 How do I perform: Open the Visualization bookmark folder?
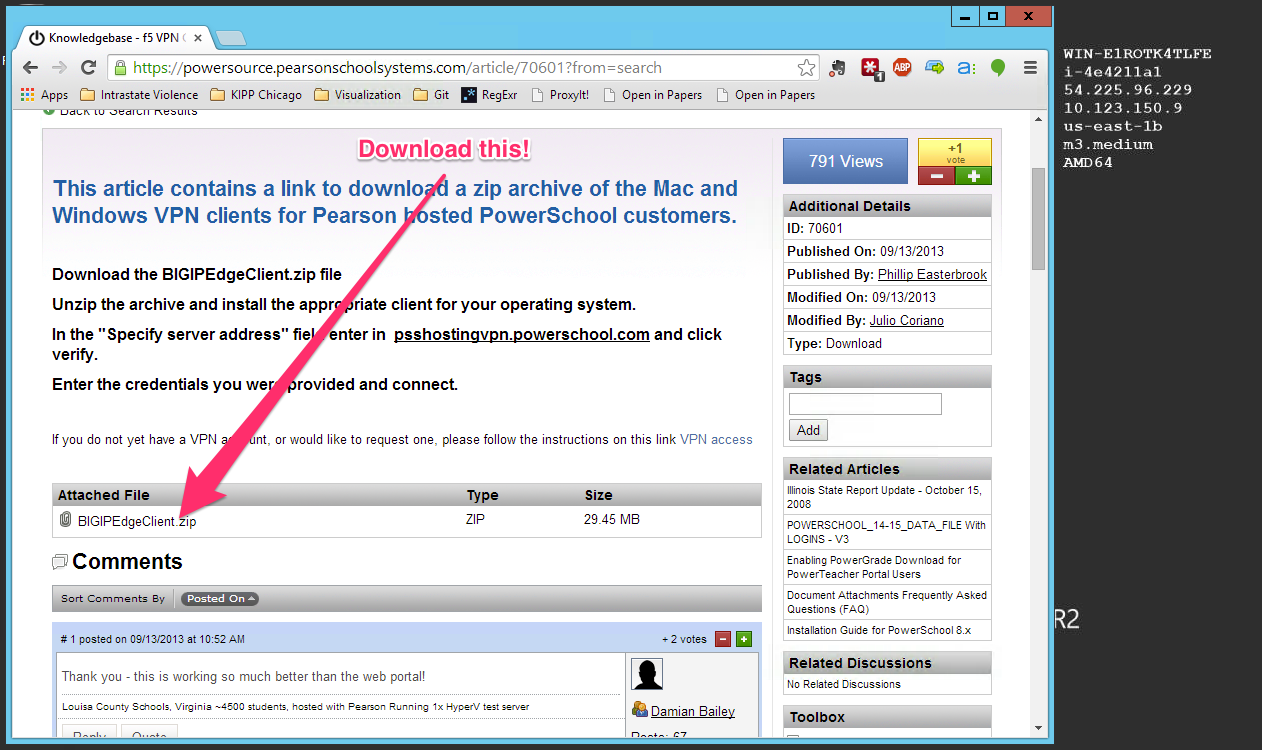(x=357, y=95)
